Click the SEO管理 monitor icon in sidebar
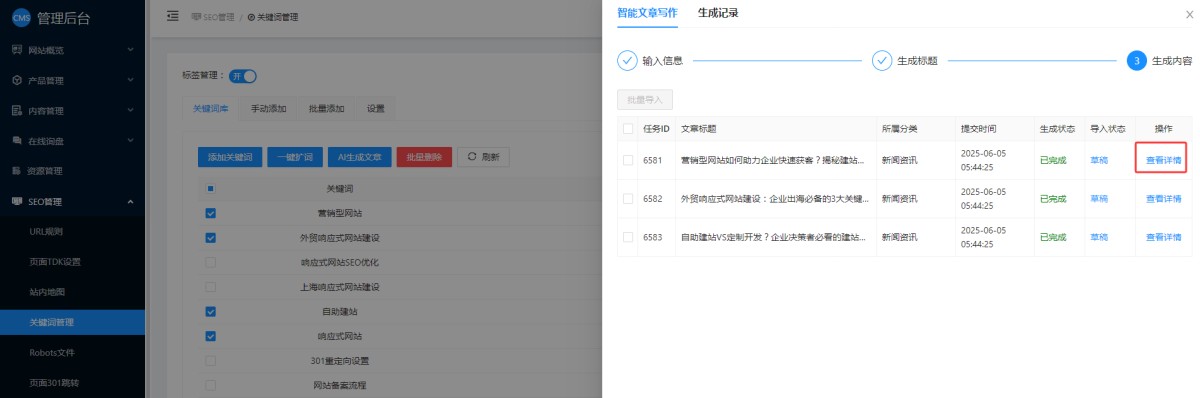Image resolution: width=1200 pixels, height=398 pixels. [17, 201]
